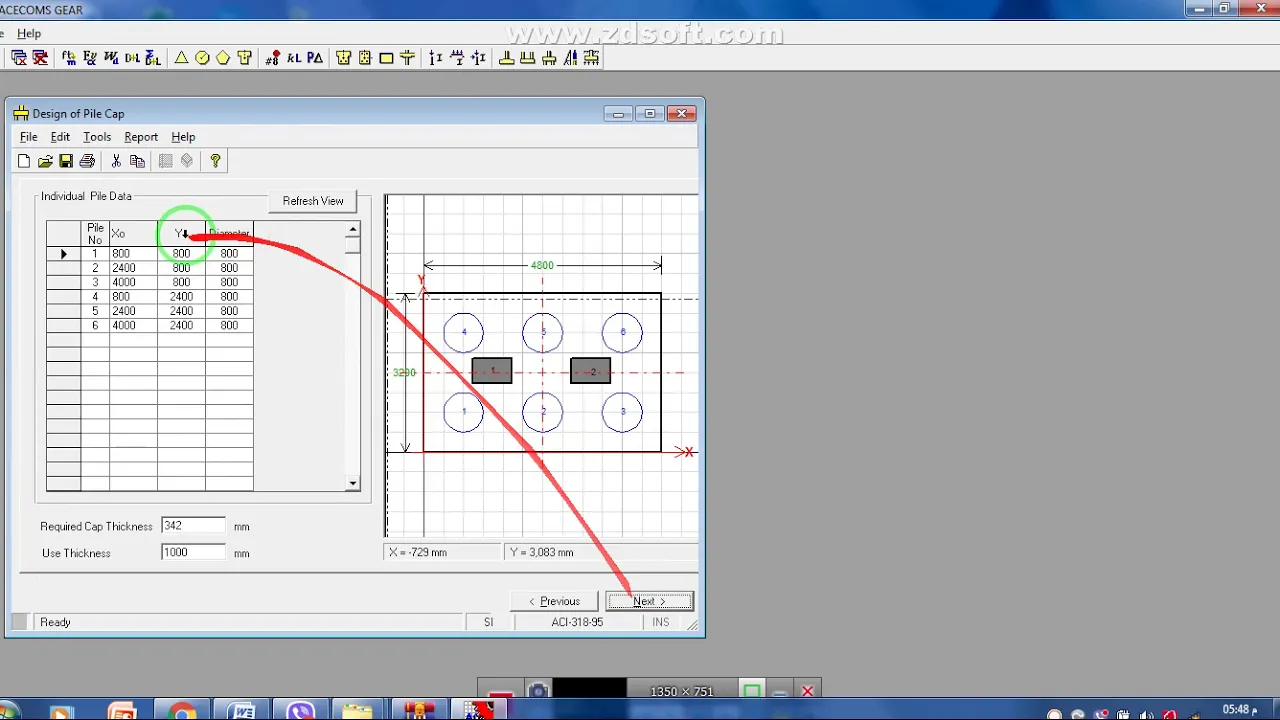Open Help menu of the GEAR main window
Viewport: 1280px width, 720px height.
click(29, 33)
